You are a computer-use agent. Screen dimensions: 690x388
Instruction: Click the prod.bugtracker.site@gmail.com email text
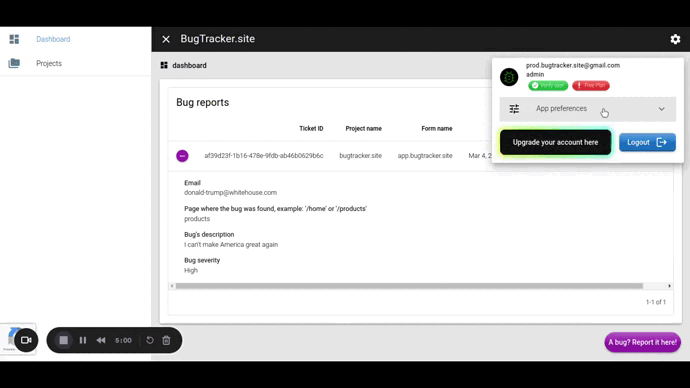click(x=573, y=65)
